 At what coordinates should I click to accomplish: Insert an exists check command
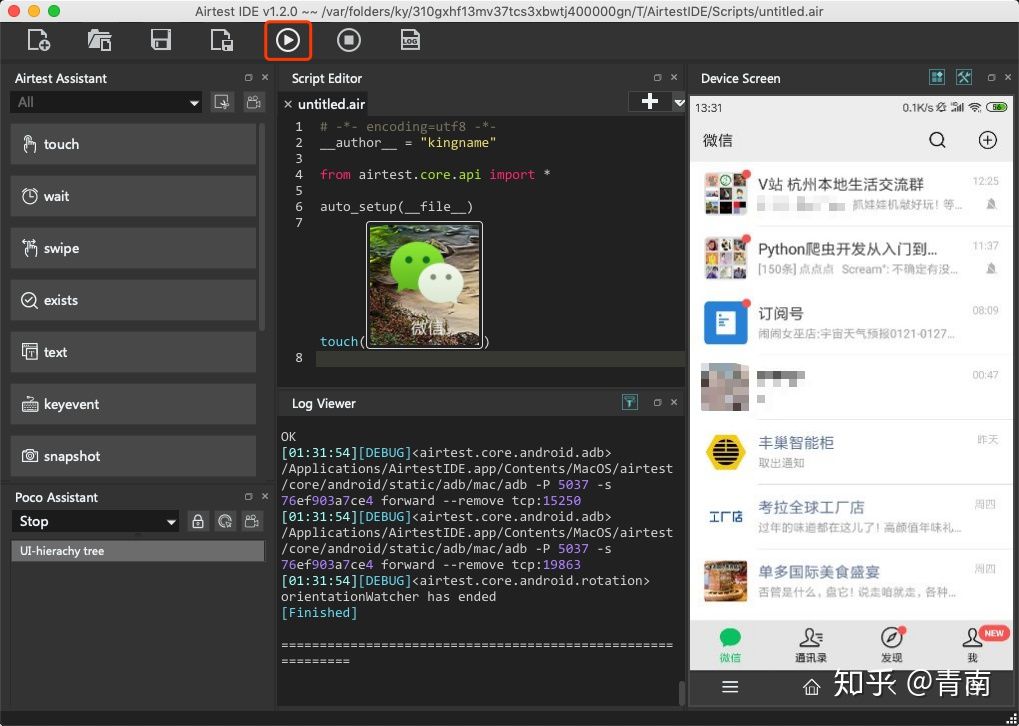[x=133, y=300]
